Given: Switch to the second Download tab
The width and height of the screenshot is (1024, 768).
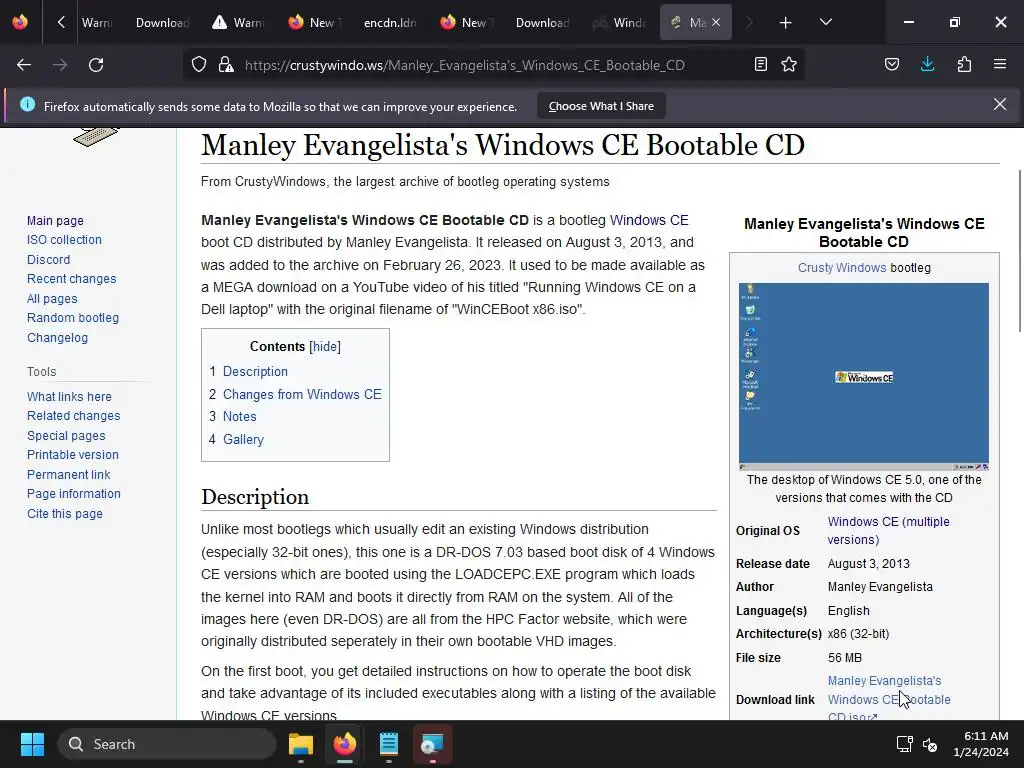Looking at the screenshot, I should 542,23.
